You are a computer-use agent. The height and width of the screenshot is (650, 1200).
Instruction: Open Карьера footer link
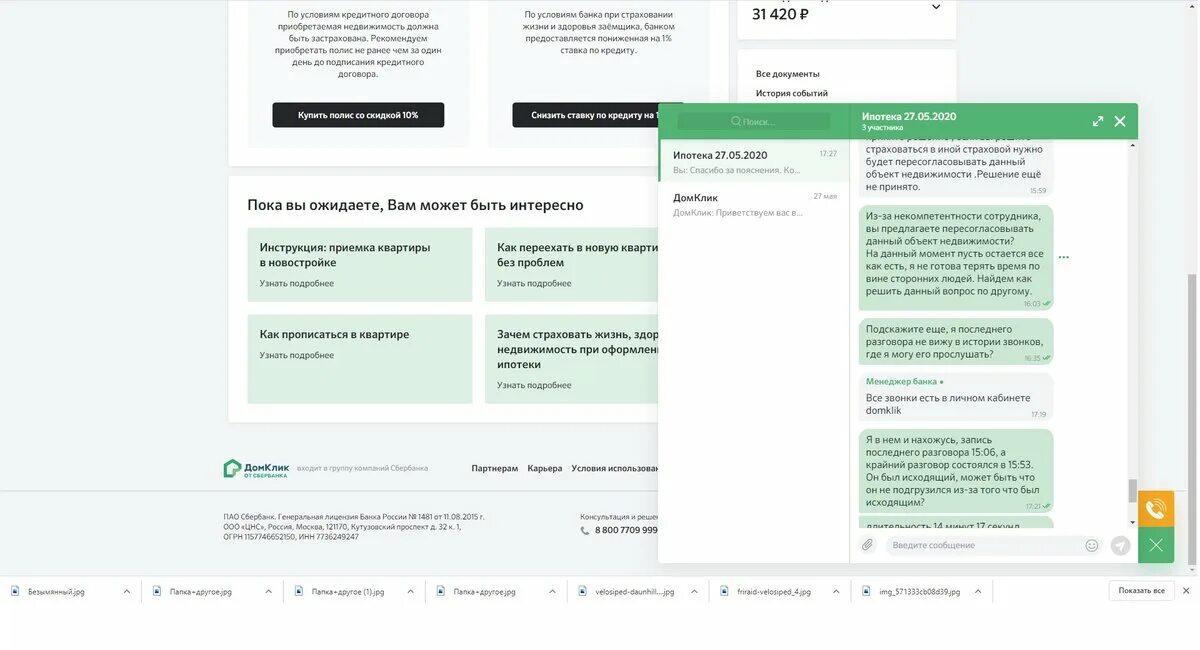(545, 468)
